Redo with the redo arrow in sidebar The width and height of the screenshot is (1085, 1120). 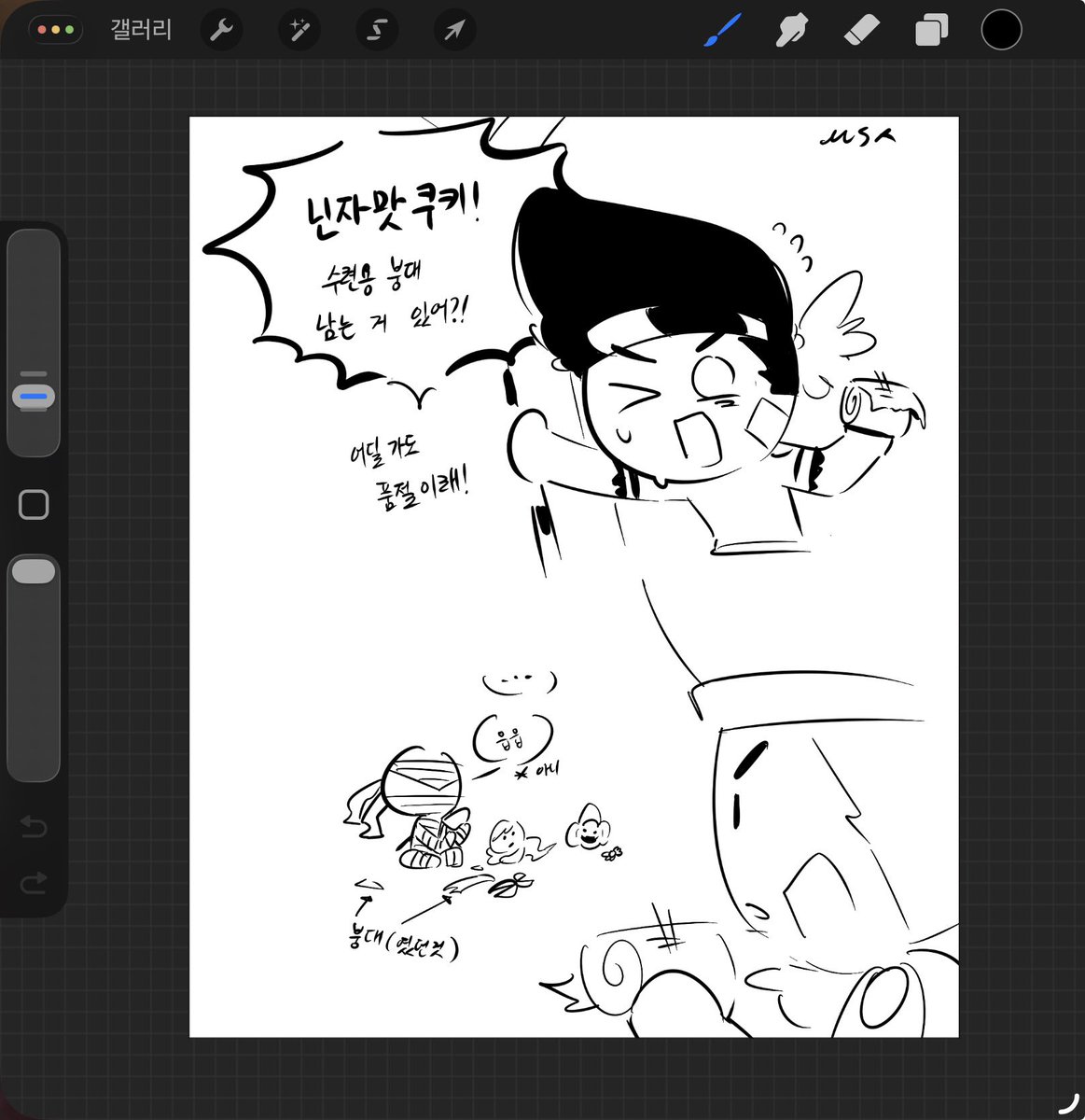coord(34,883)
